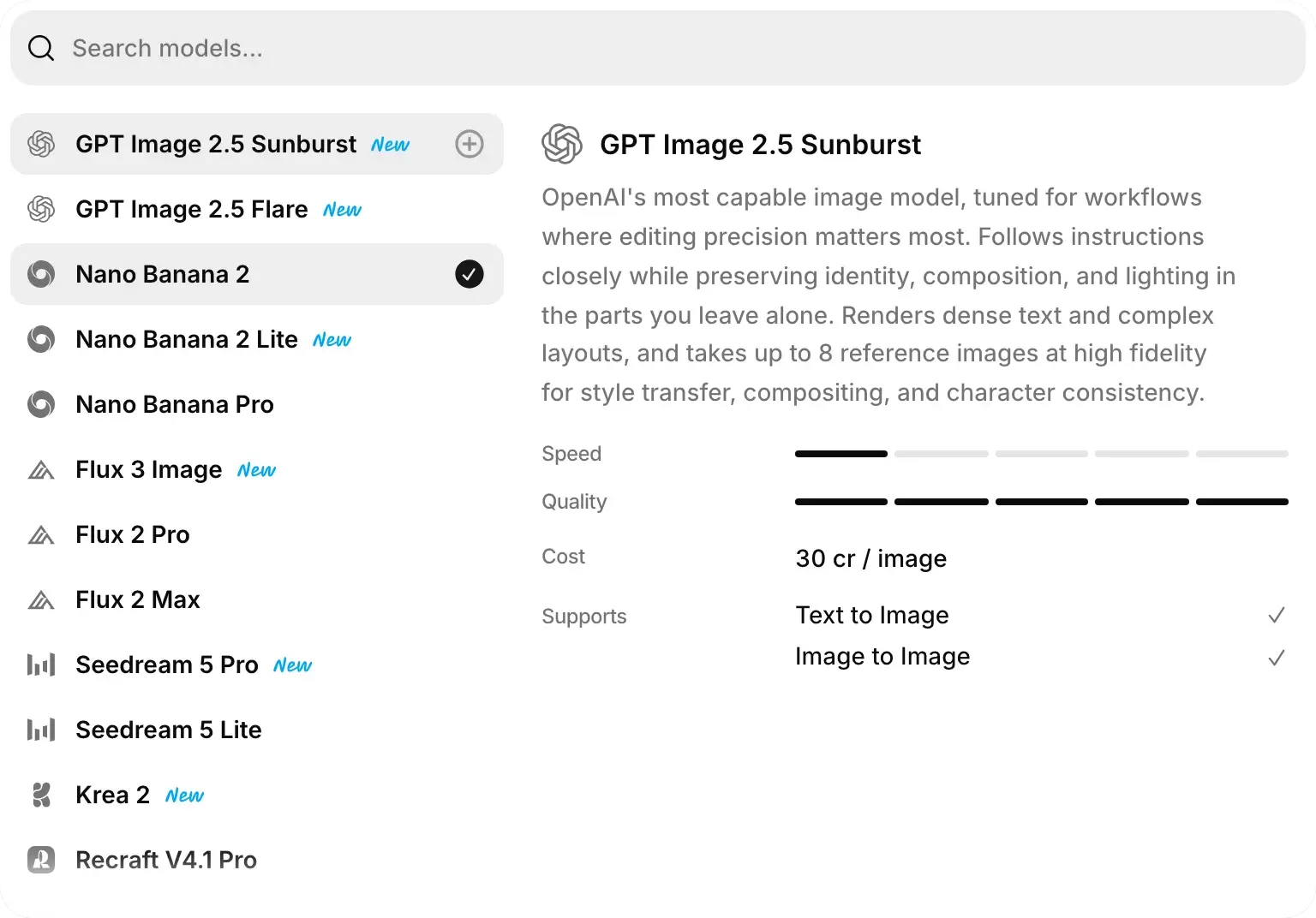Pick the Flux 3 Image model
Image resolution: width=1316 pixels, height=918 pixels.
[x=257, y=469]
